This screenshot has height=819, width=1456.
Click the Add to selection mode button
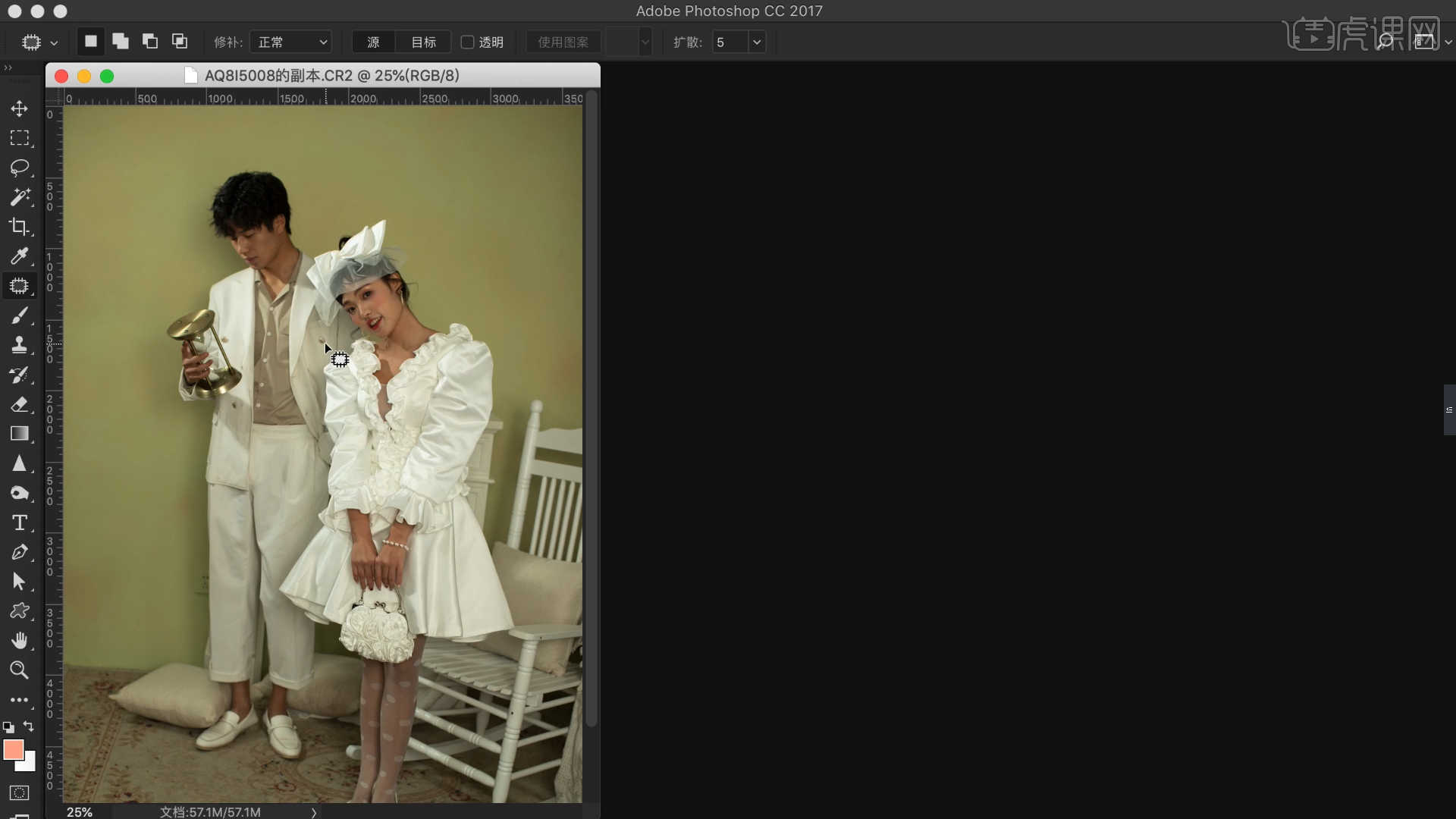pyautogui.click(x=120, y=42)
